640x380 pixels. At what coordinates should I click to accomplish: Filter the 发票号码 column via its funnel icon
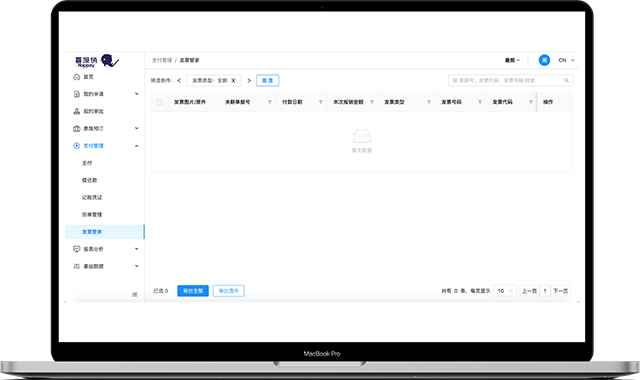point(480,102)
